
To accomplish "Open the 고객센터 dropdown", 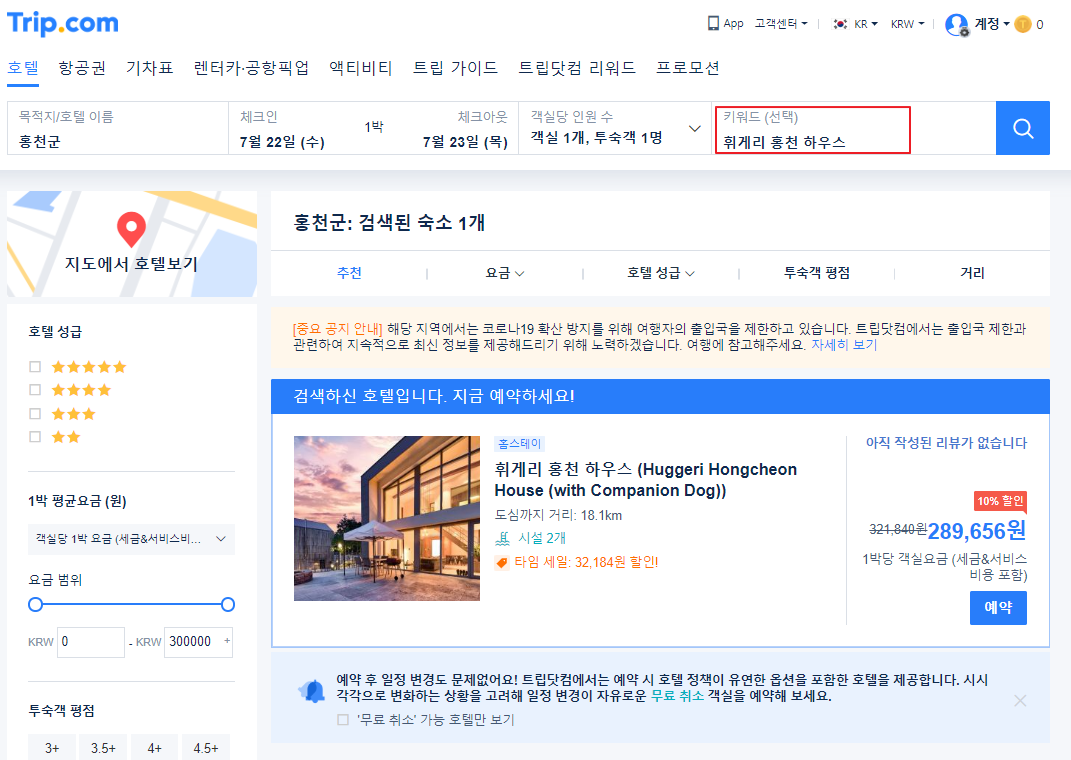I will [x=781, y=24].
